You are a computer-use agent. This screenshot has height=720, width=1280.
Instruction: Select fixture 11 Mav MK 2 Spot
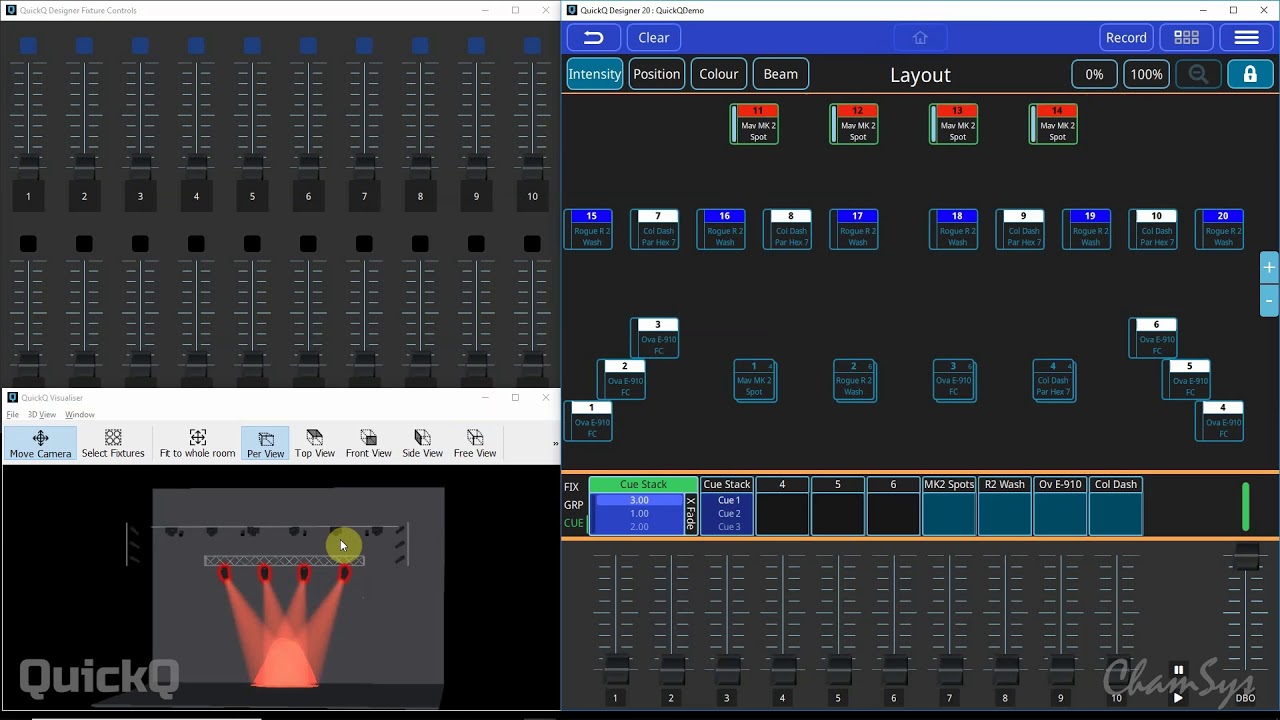tap(755, 124)
